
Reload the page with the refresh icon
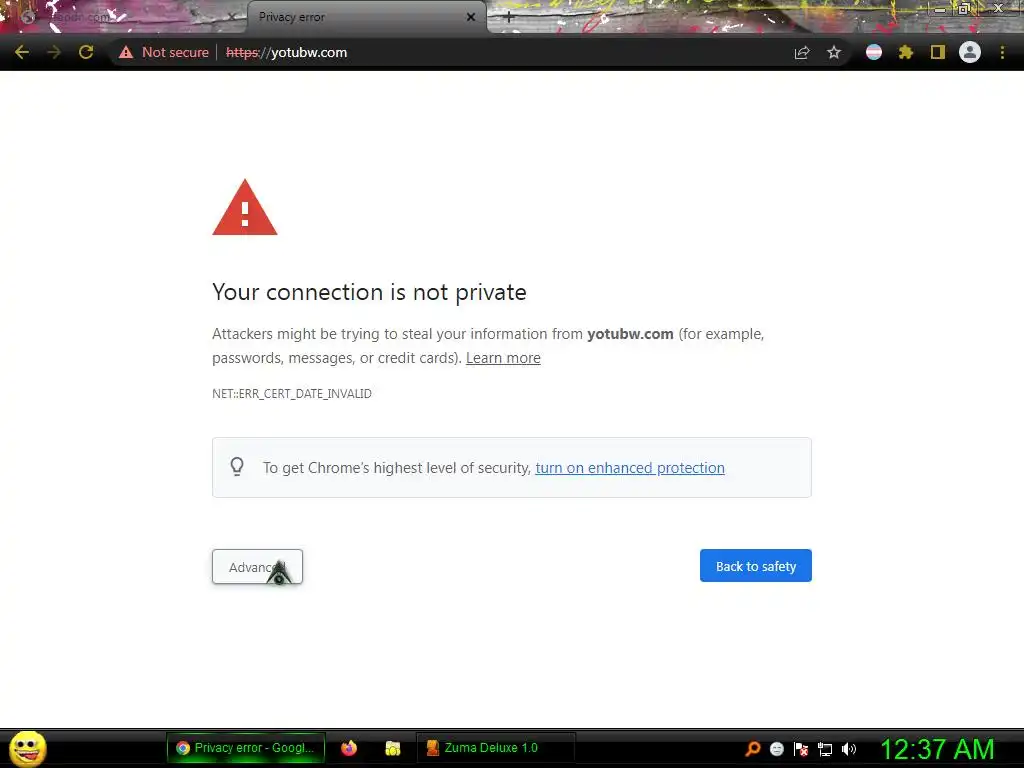click(86, 52)
